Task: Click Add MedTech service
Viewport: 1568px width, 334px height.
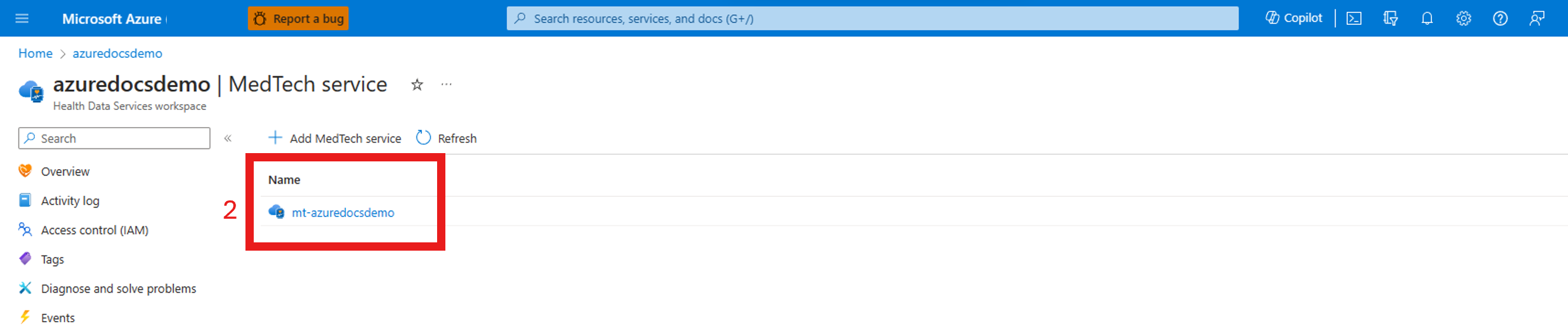Action: click(335, 138)
